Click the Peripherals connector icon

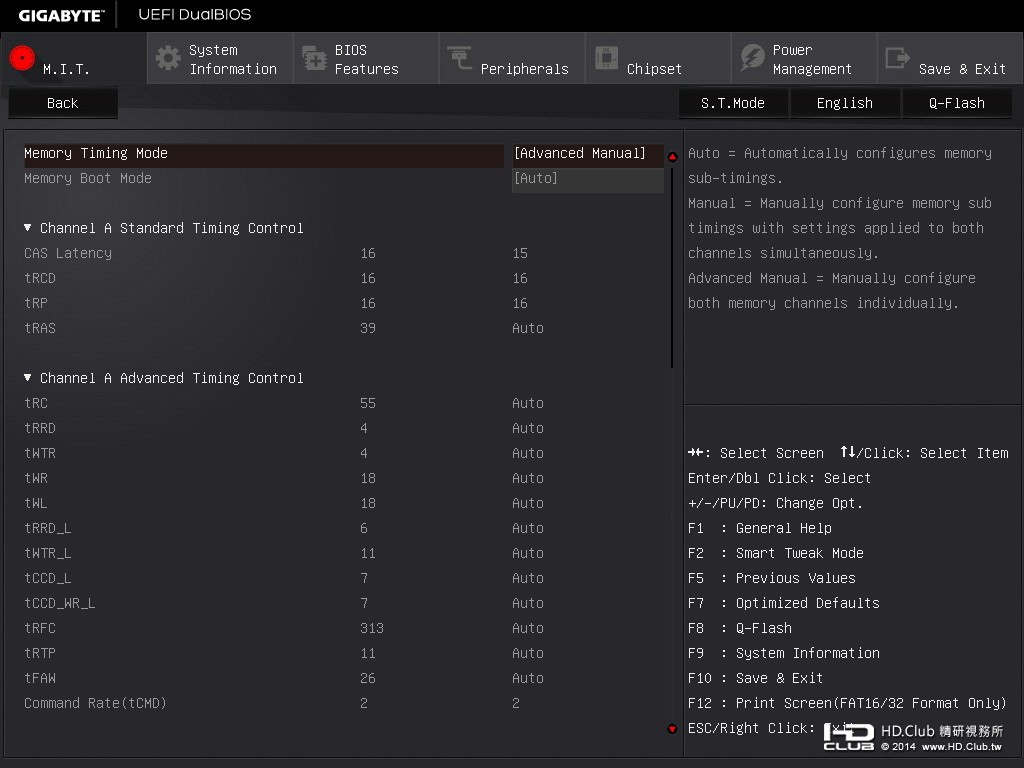coord(460,57)
